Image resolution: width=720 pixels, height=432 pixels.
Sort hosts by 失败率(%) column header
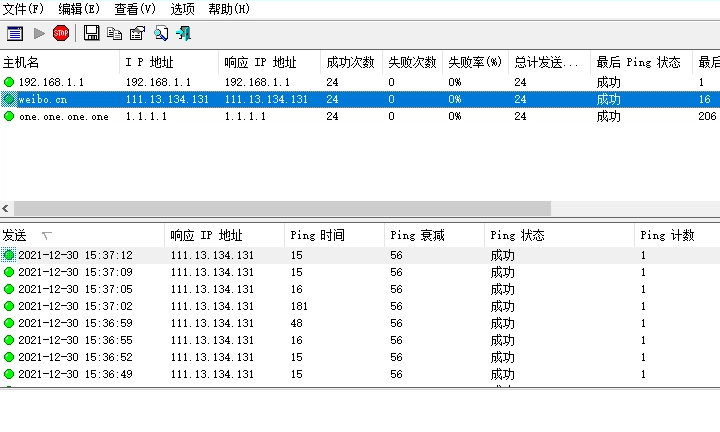pos(474,62)
